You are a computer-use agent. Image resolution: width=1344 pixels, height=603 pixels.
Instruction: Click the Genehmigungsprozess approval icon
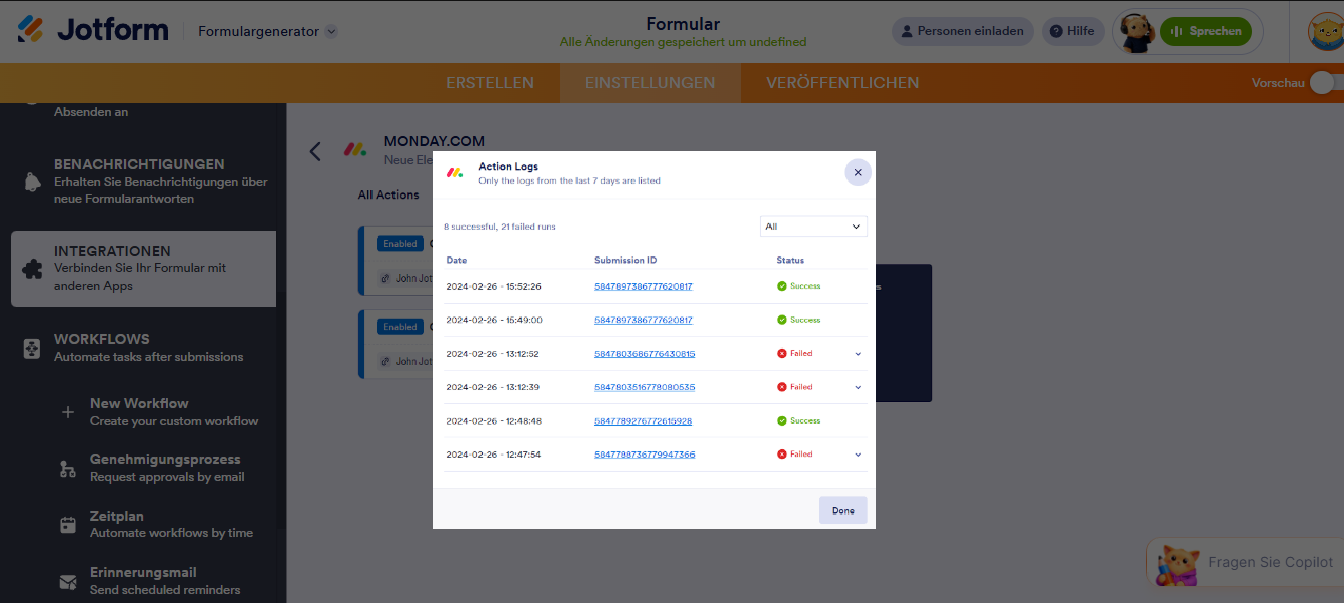point(68,468)
